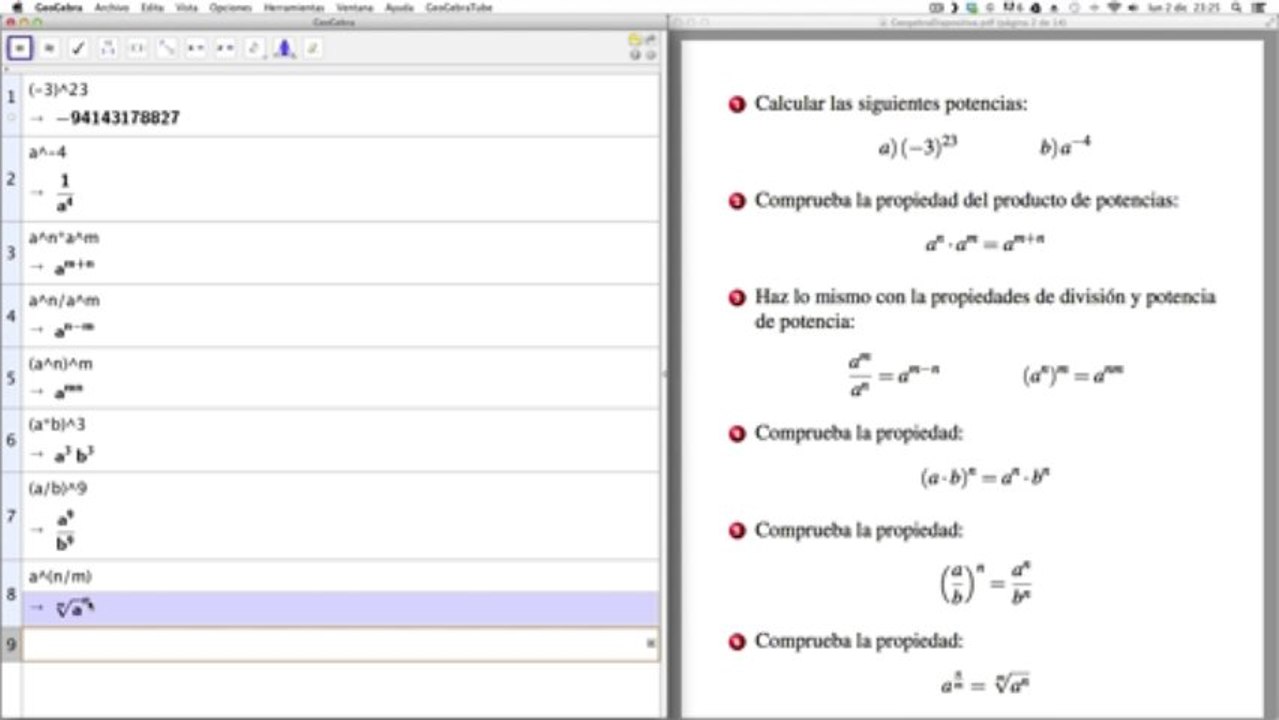The height and width of the screenshot is (720, 1279).
Task: Select row header number 5
Action: [x=12, y=378]
